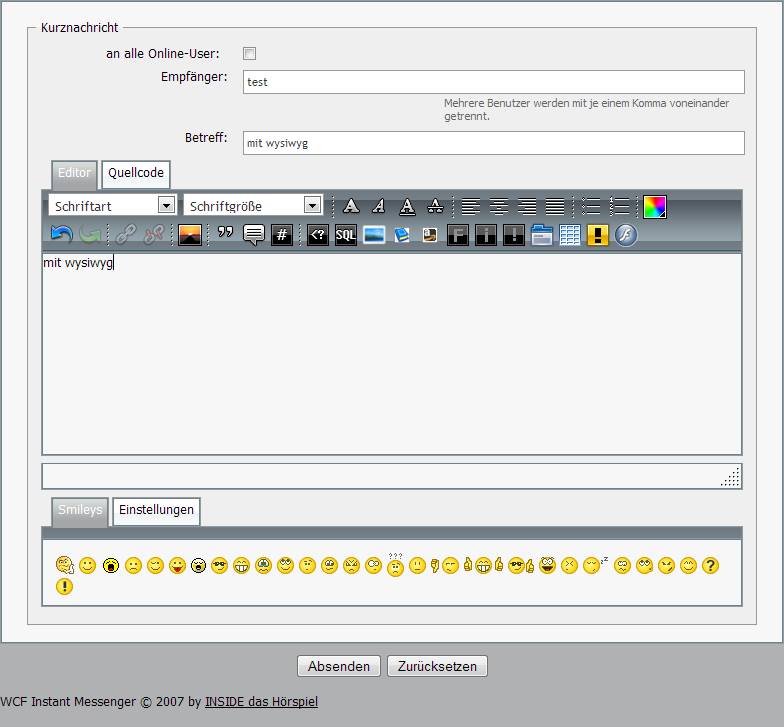
Task: Insert a quote with quotation marks icon
Action: coord(226,233)
